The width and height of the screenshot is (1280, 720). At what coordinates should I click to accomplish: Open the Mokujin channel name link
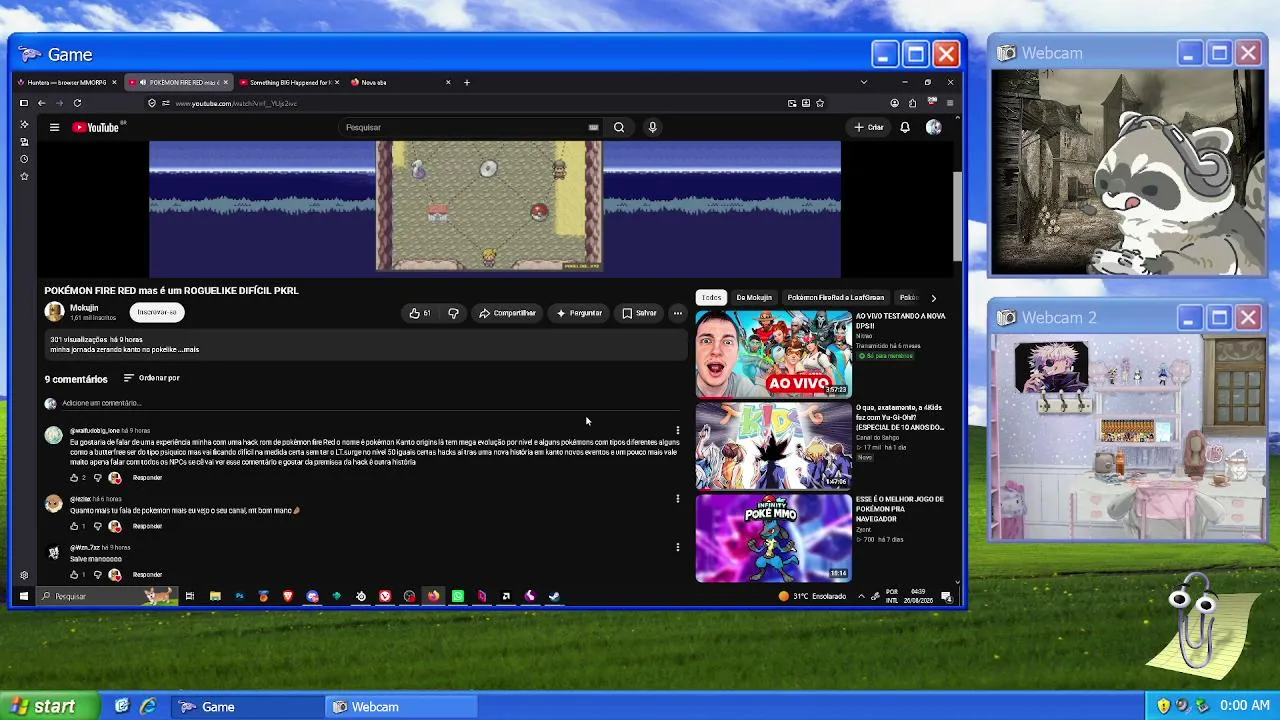(x=84, y=308)
